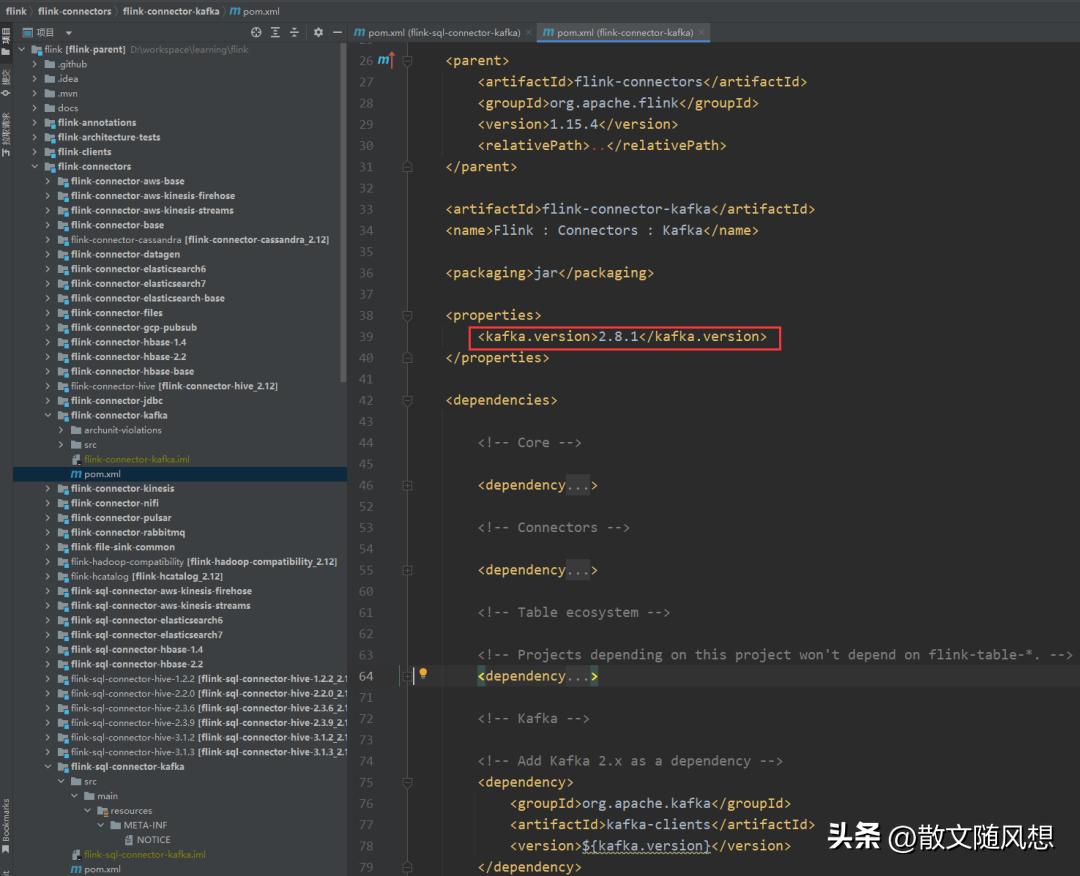Image resolution: width=1080 pixels, height=876 pixels.
Task: Click the Expand All icon in project panel
Action: point(273,32)
